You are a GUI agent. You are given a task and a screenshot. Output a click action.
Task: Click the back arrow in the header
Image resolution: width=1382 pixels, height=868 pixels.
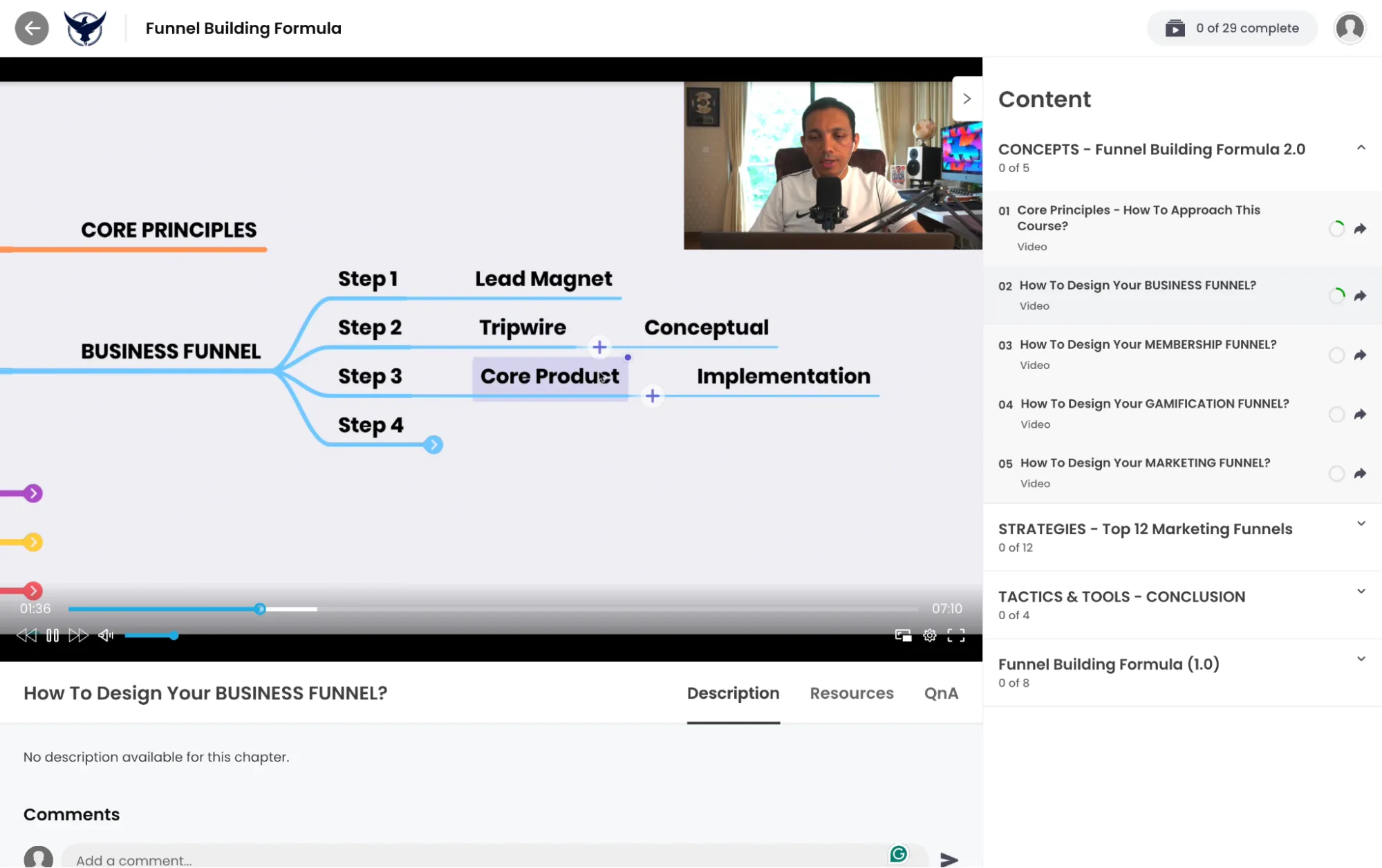(32, 28)
